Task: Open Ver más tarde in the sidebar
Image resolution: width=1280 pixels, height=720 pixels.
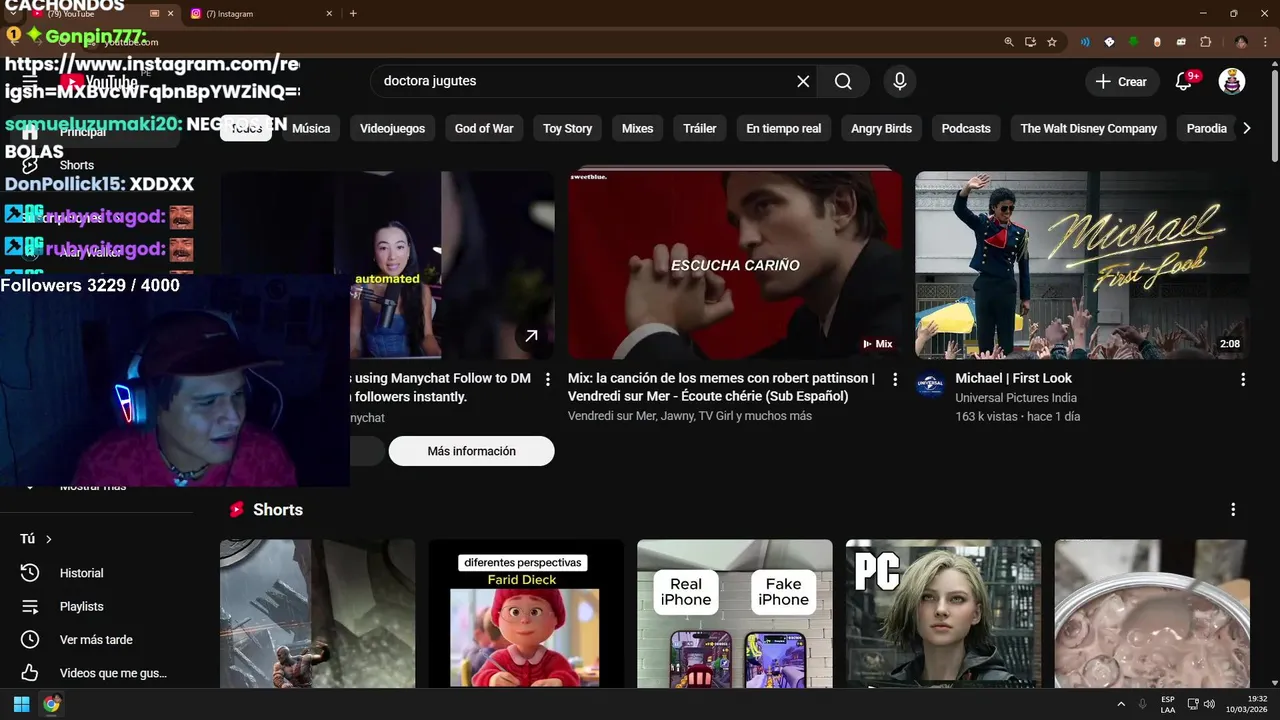Action: [96, 640]
